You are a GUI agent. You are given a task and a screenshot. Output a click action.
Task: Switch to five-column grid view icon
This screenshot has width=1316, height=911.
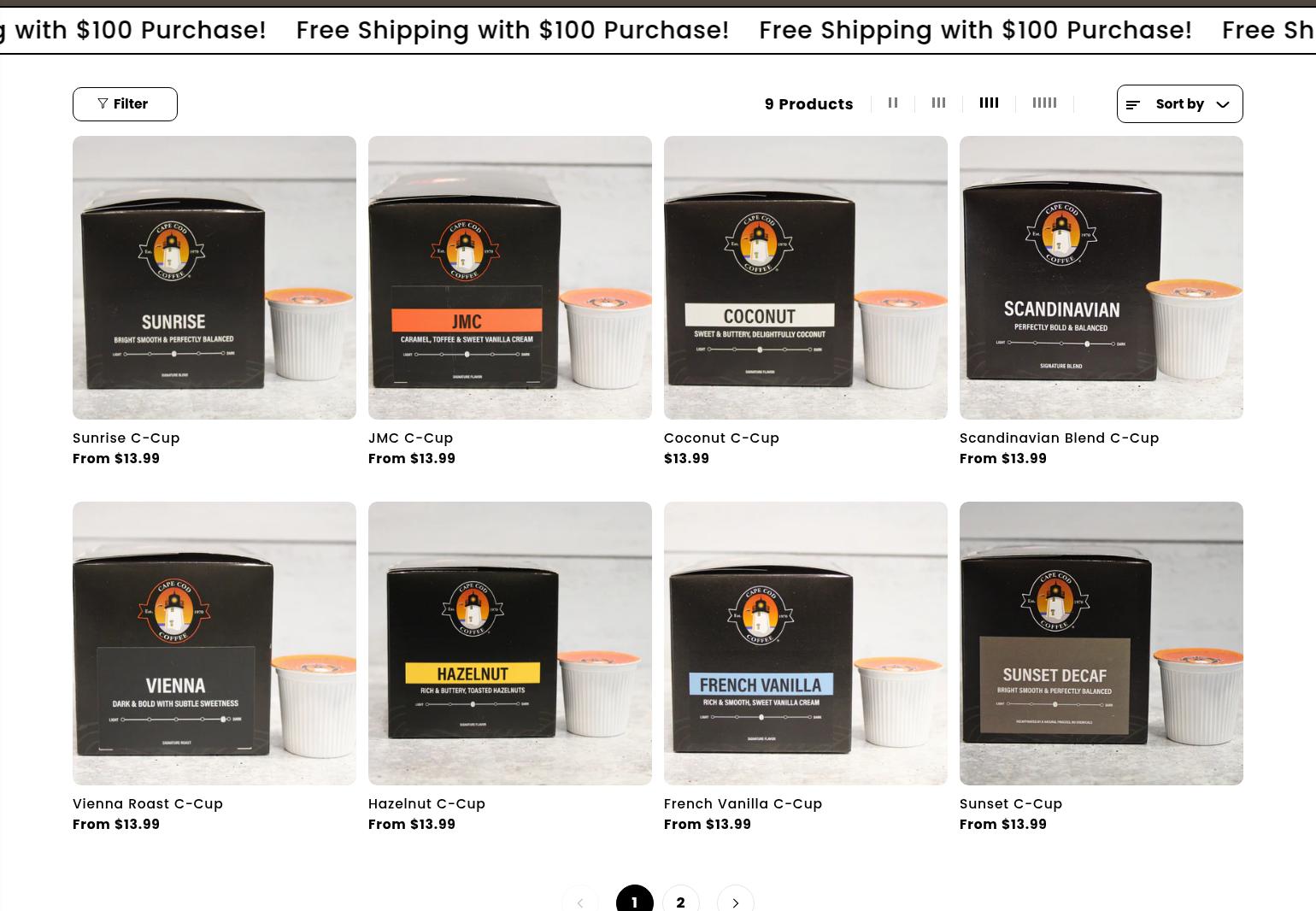1044,103
